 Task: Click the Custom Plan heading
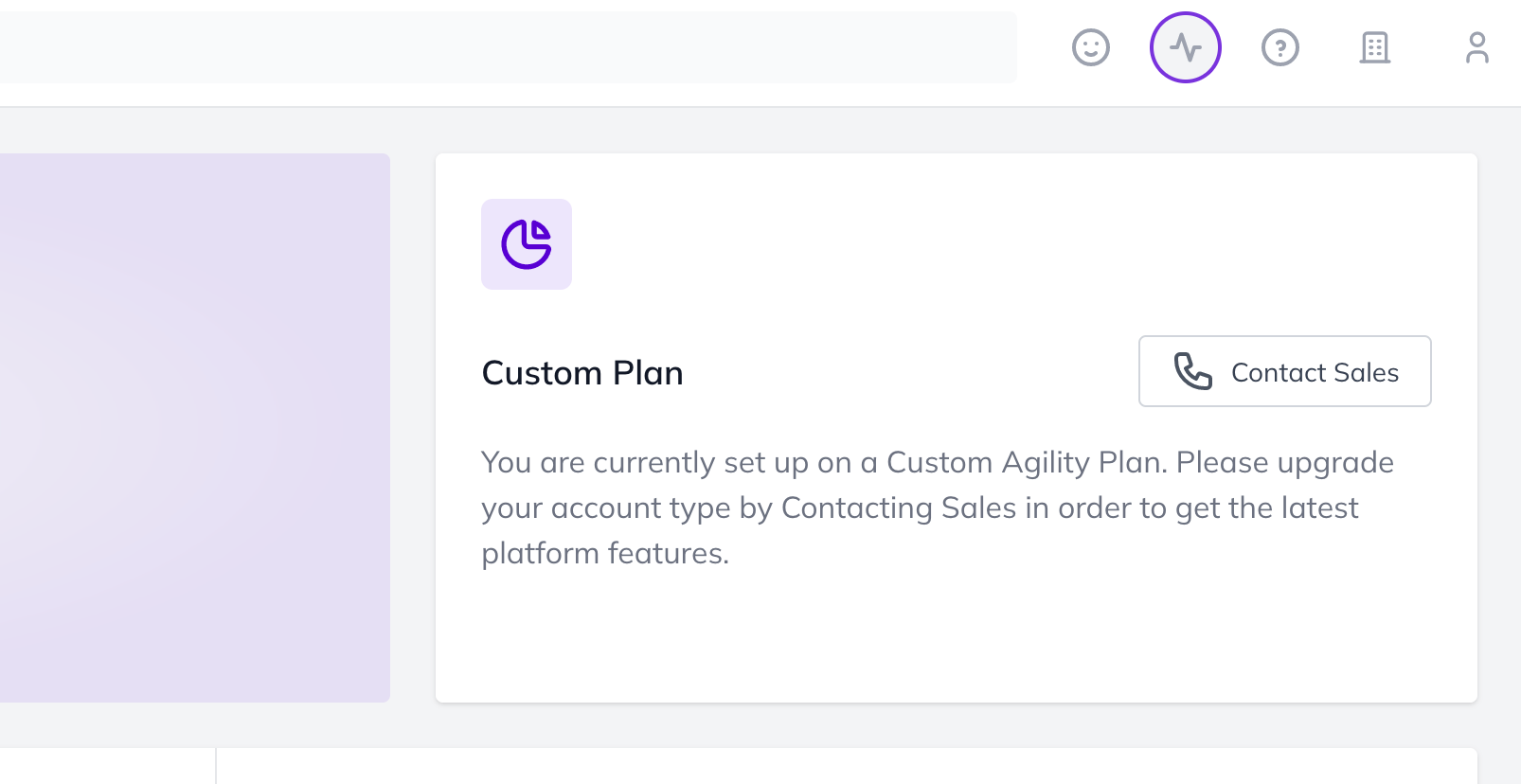(582, 373)
